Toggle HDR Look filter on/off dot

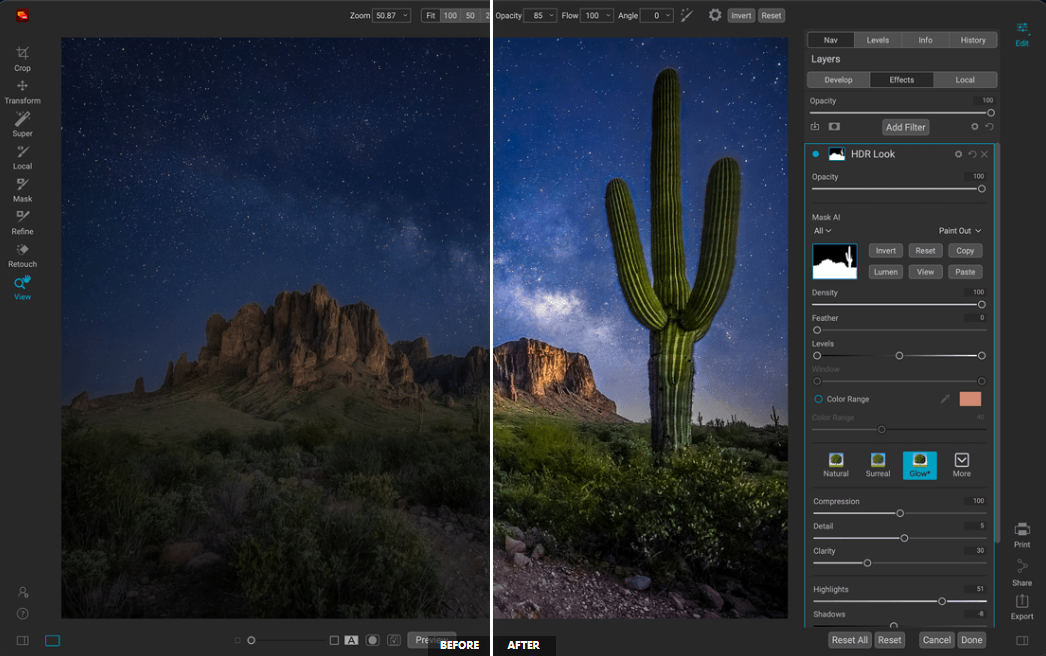(x=816, y=154)
